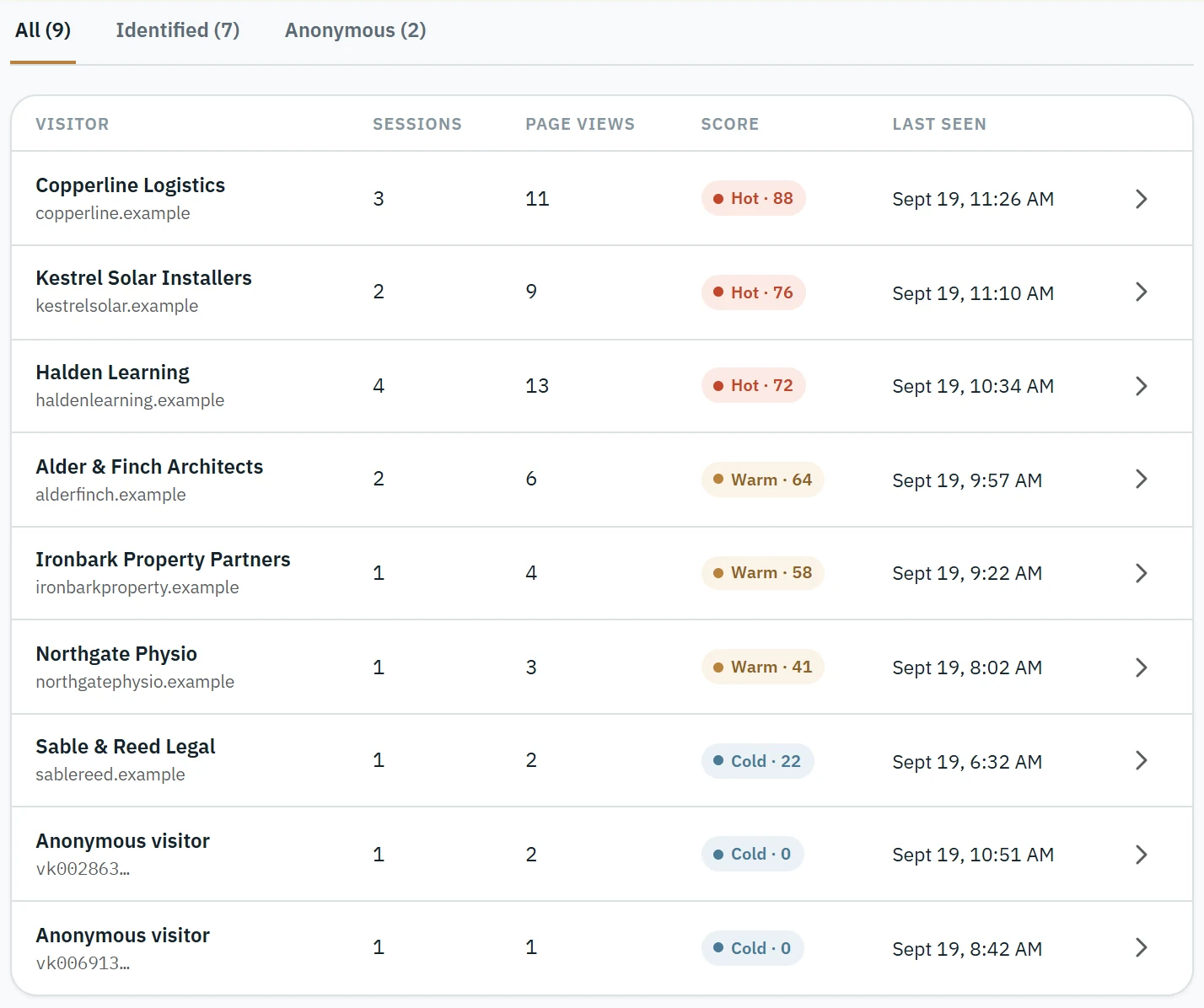Open Copperline Logistics row chevron

coord(1141,199)
